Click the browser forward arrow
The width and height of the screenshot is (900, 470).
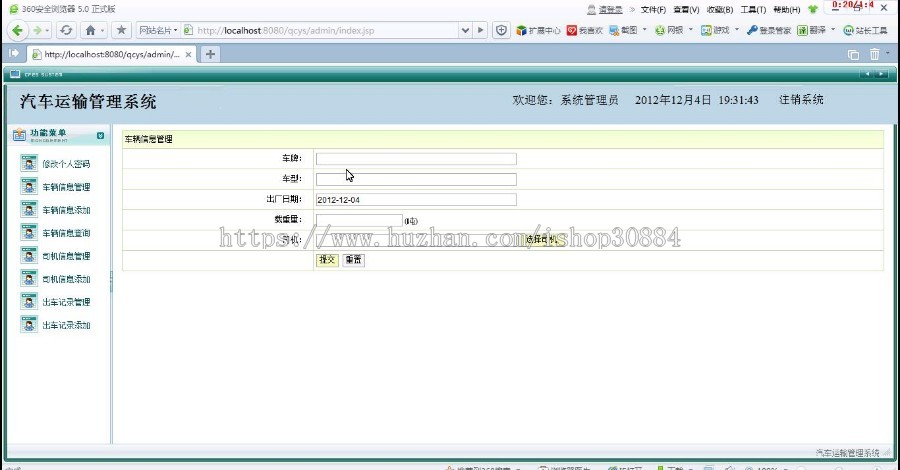(37, 30)
